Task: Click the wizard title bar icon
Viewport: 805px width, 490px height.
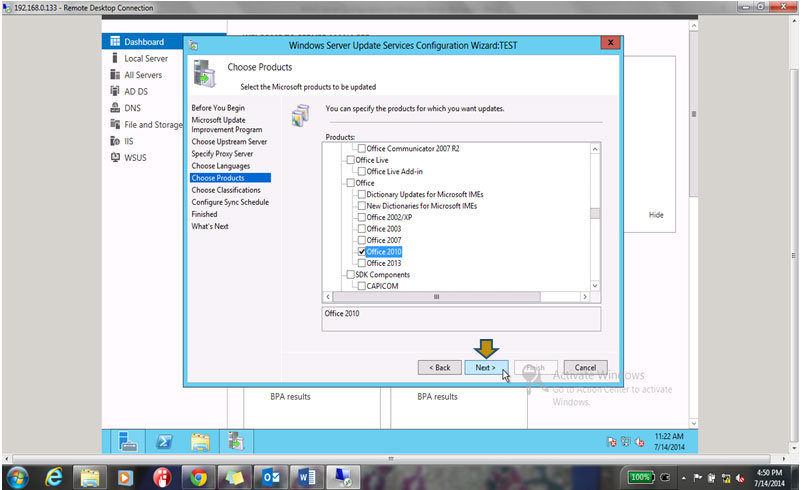Action: [x=193, y=45]
